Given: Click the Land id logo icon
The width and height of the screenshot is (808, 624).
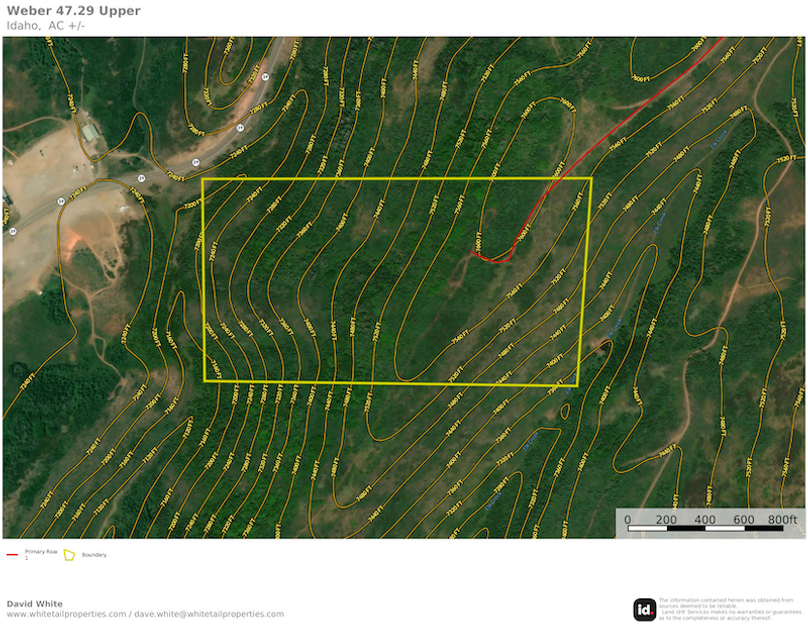Looking at the screenshot, I should [644, 610].
